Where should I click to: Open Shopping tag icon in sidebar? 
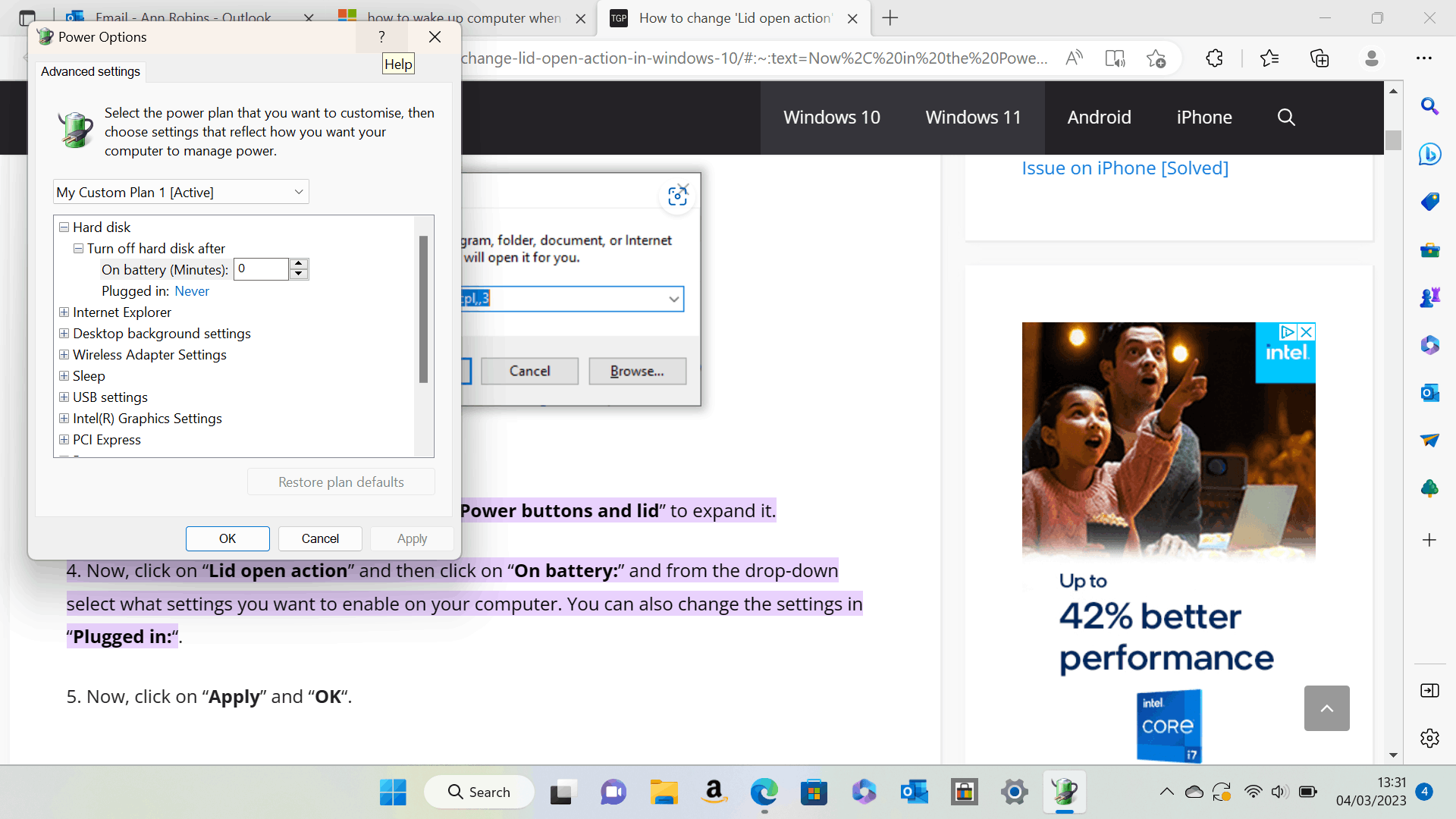coord(1429,202)
